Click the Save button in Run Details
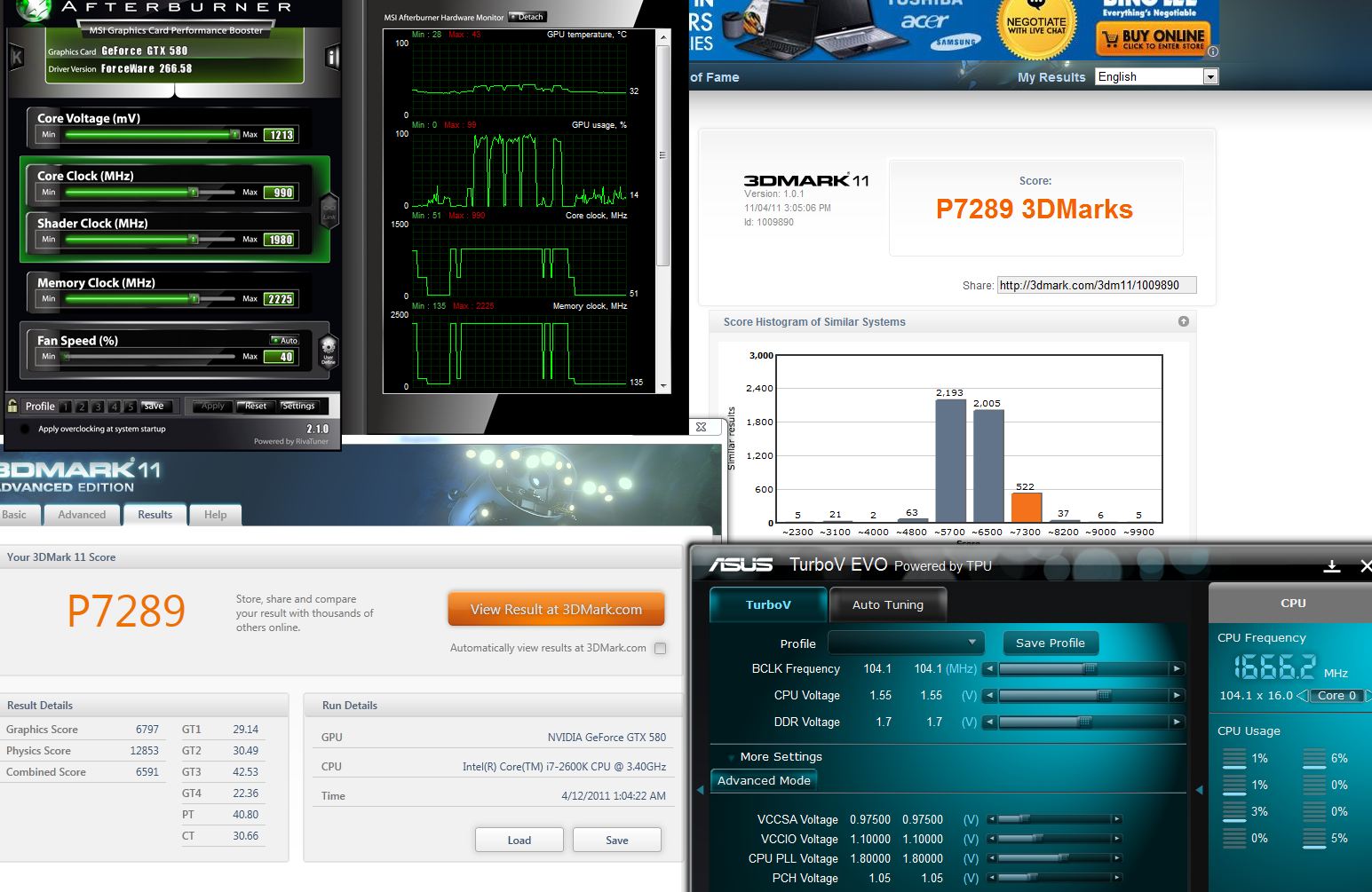 (x=617, y=840)
